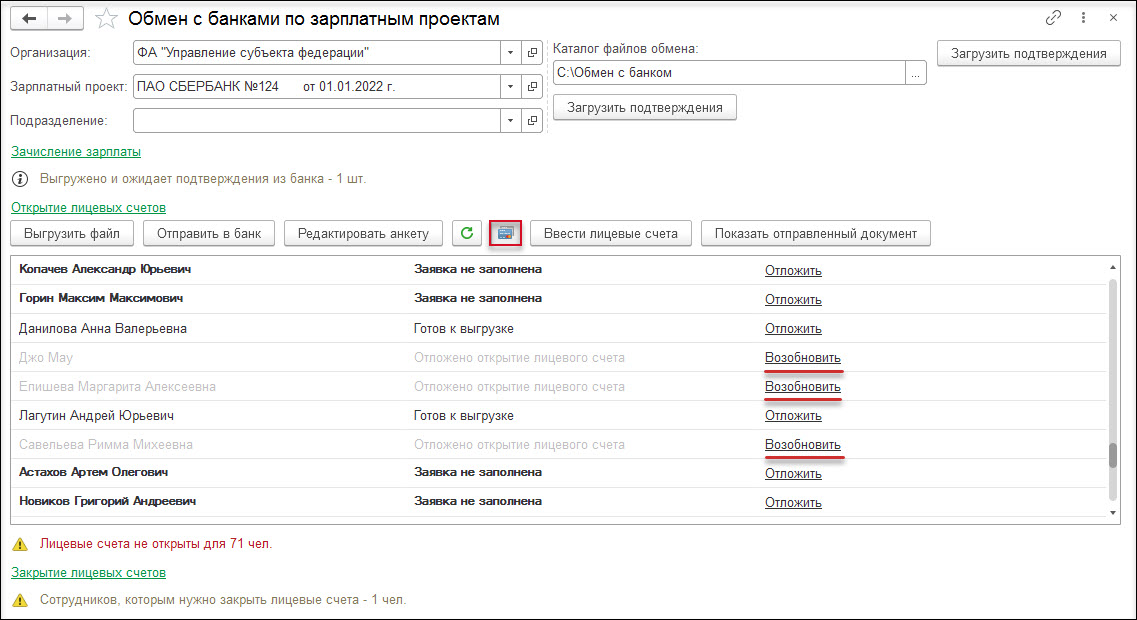
Task: Expand the Зарплатный проект dropdown list
Action: click(510, 87)
